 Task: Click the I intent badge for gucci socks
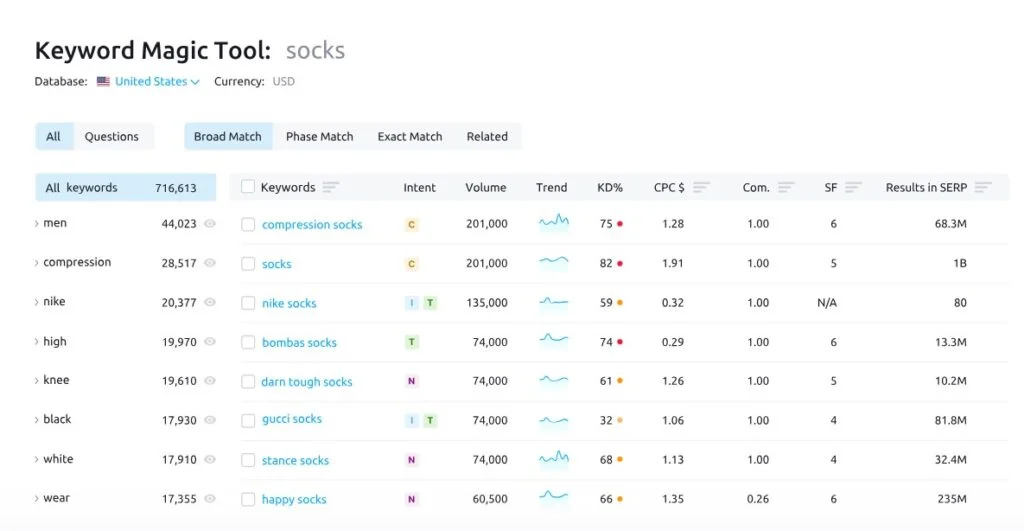click(x=411, y=421)
